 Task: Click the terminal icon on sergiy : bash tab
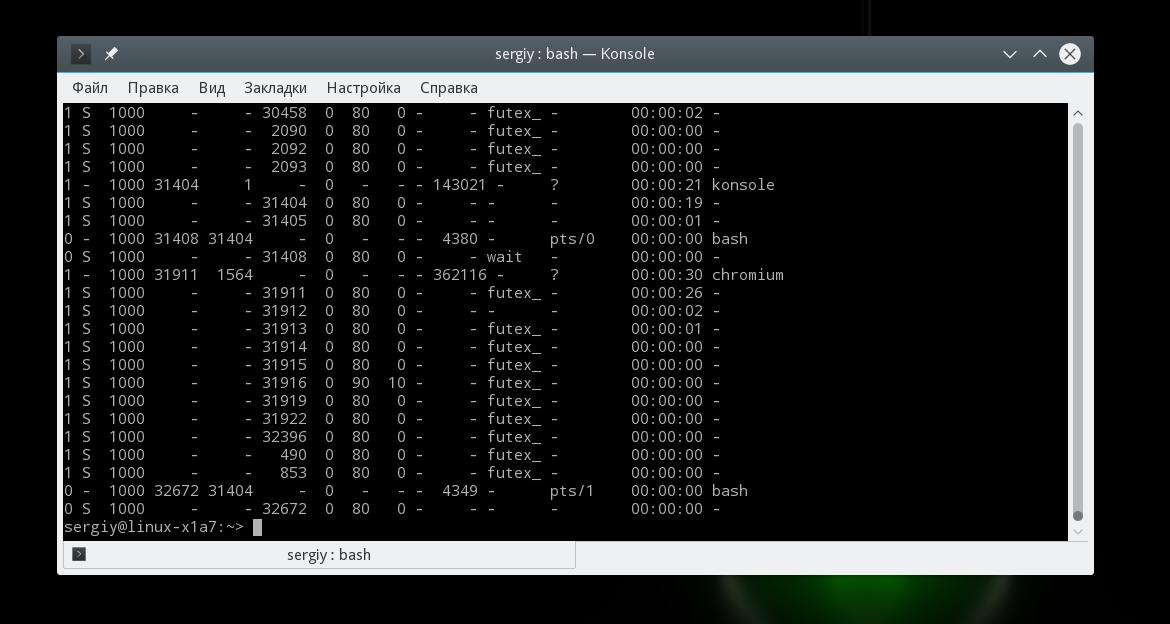pyautogui.click(x=79, y=554)
